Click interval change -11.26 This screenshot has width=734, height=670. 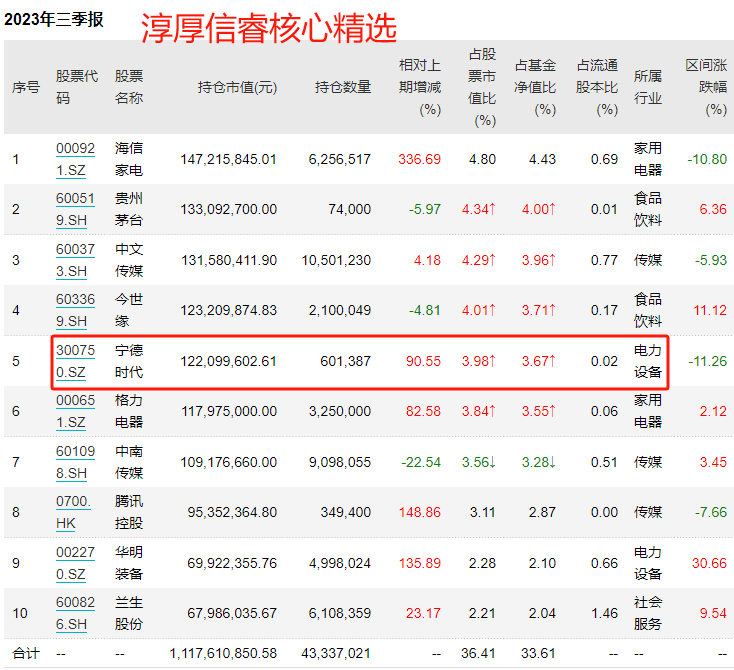click(x=707, y=361)
